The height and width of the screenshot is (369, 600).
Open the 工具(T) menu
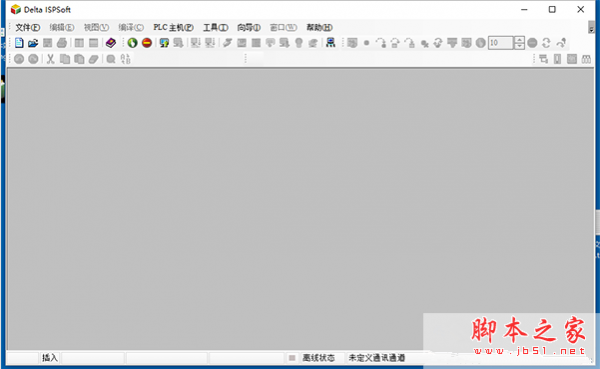click(215, 28)
